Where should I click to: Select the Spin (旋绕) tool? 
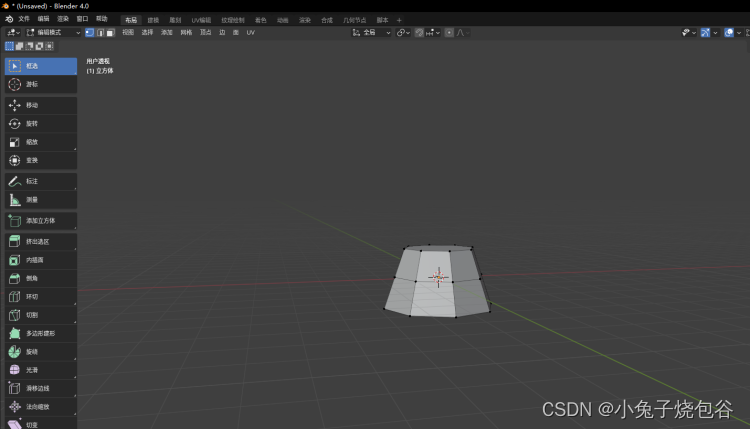41,352
